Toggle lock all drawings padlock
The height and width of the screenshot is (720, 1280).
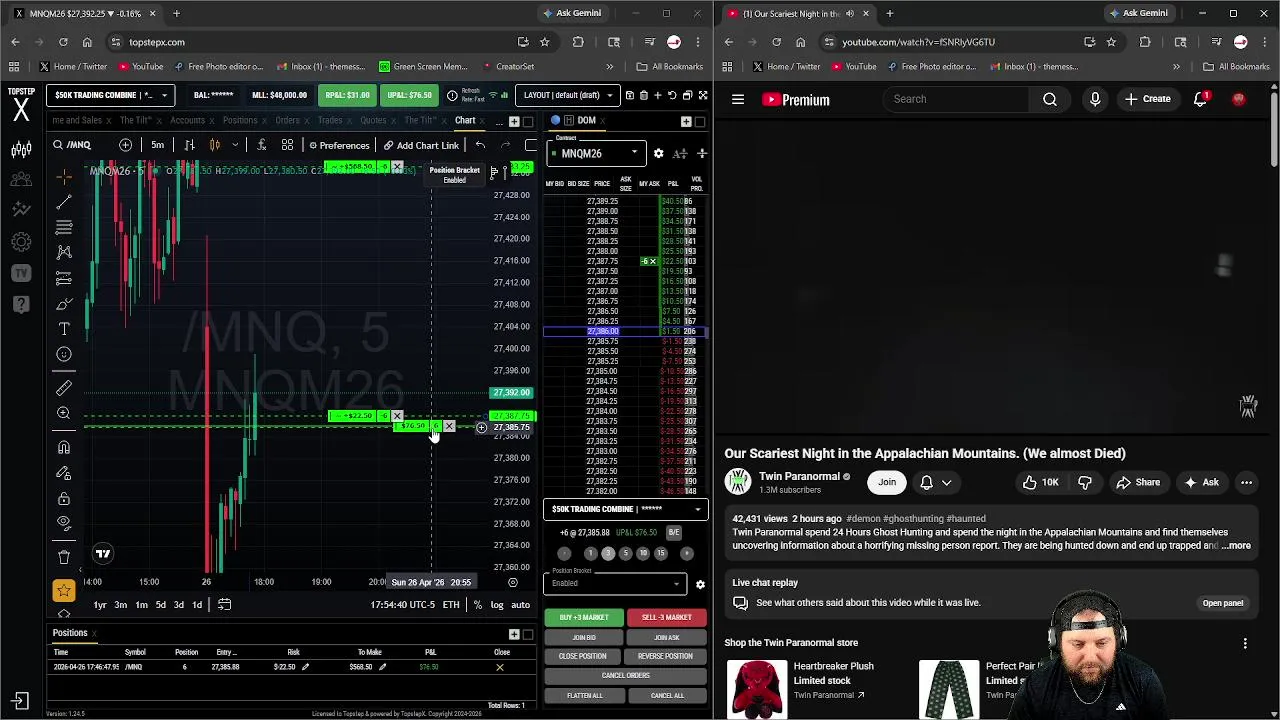pyautogui.click(x=64, y=498)
